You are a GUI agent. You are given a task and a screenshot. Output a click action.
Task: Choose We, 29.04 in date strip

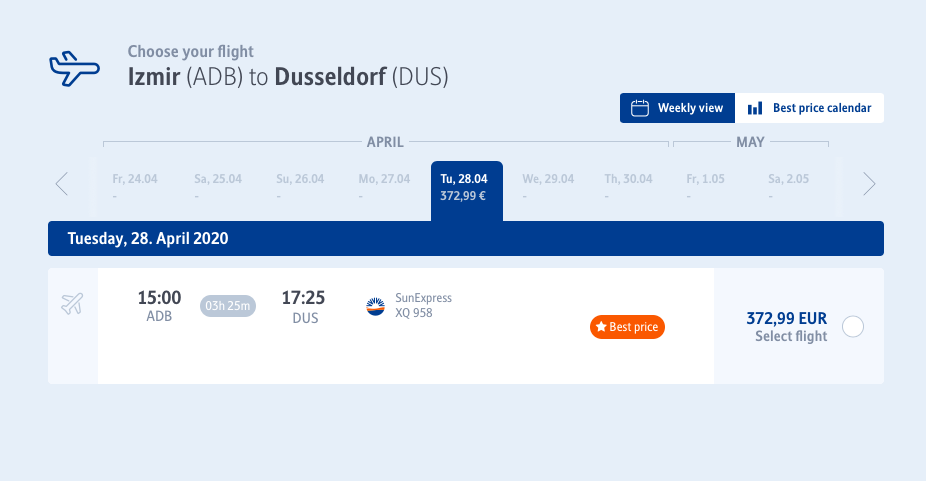[548, 186]
